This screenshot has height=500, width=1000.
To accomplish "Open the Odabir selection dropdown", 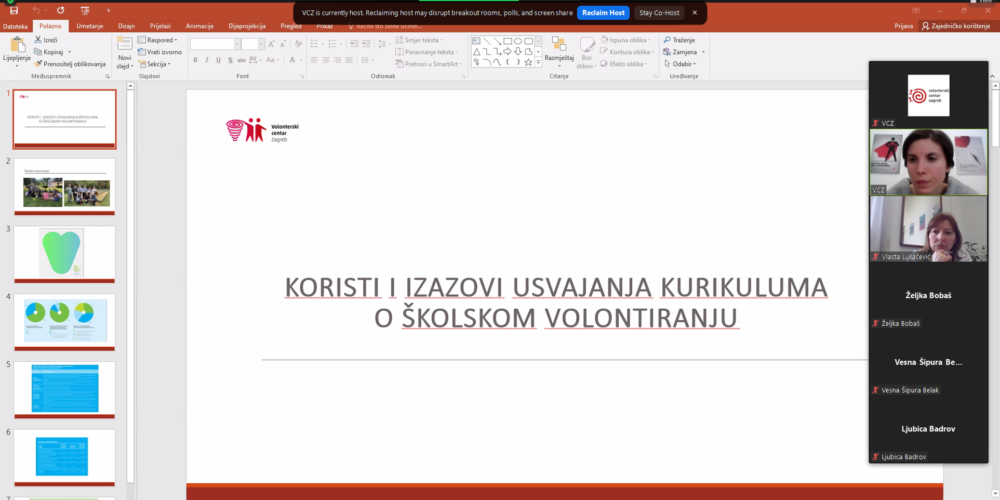I will click(x=685, y=63).
